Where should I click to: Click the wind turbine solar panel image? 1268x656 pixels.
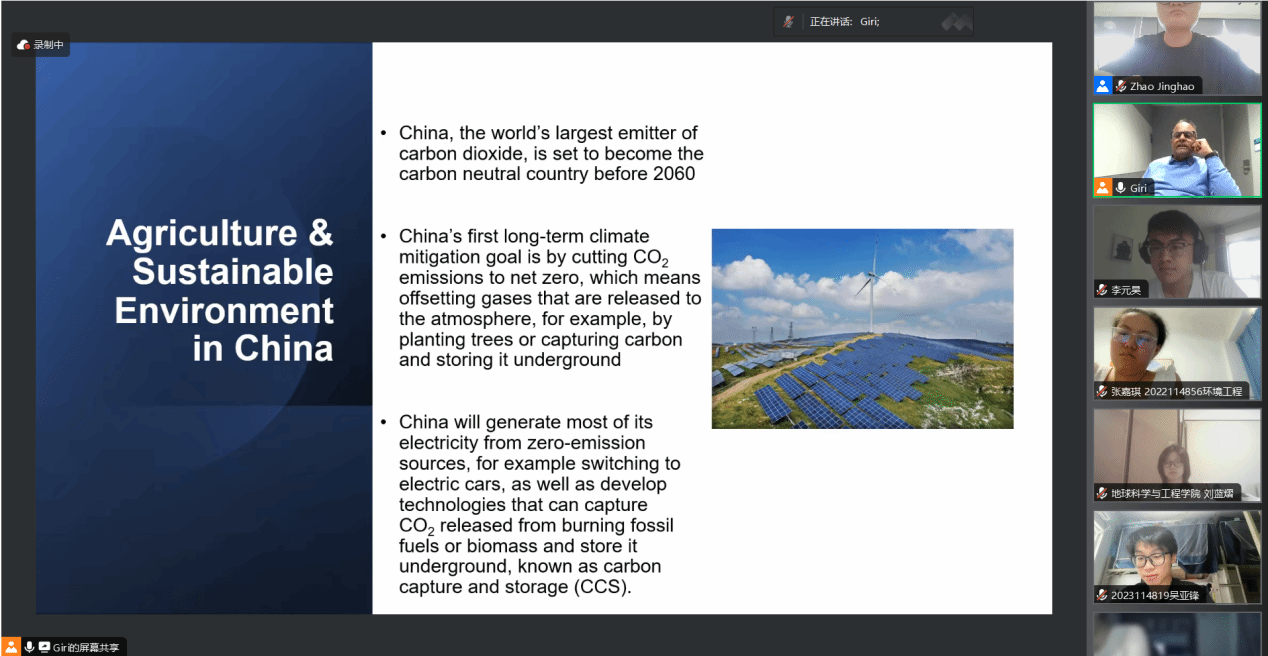862,328
